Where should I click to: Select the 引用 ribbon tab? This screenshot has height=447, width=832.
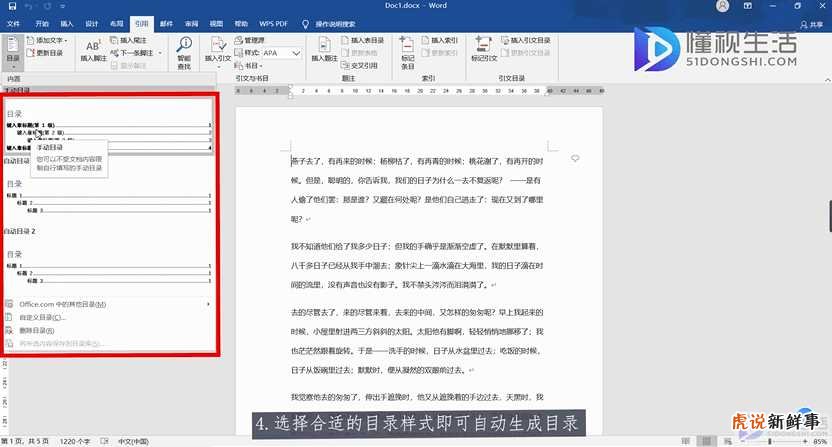(x=142, y=24)
